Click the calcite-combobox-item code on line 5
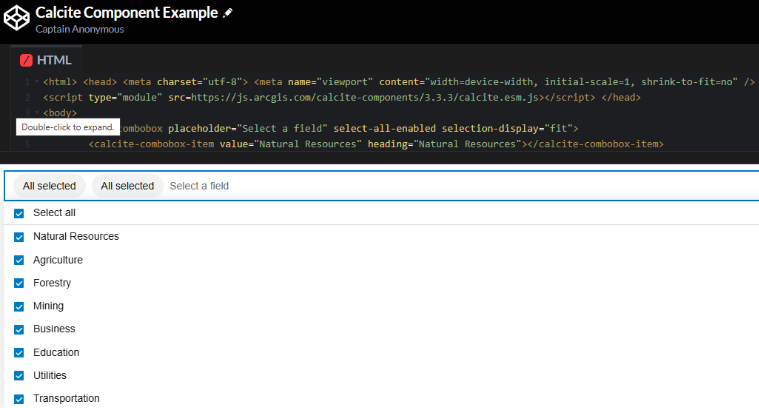The width and height of the screenshot is (759, 408). pos(376,144)
